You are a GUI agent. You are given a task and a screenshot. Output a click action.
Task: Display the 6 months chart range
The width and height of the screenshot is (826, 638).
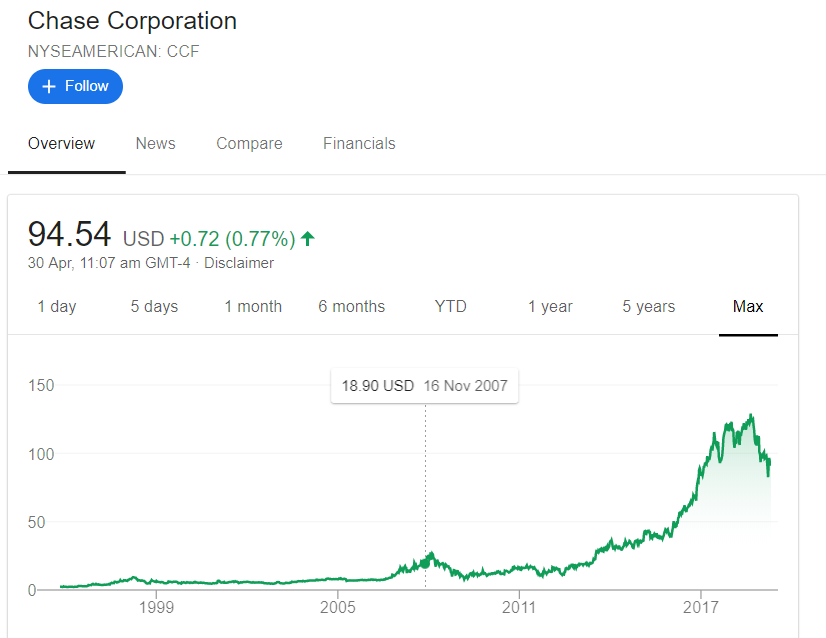pos(351,307)
